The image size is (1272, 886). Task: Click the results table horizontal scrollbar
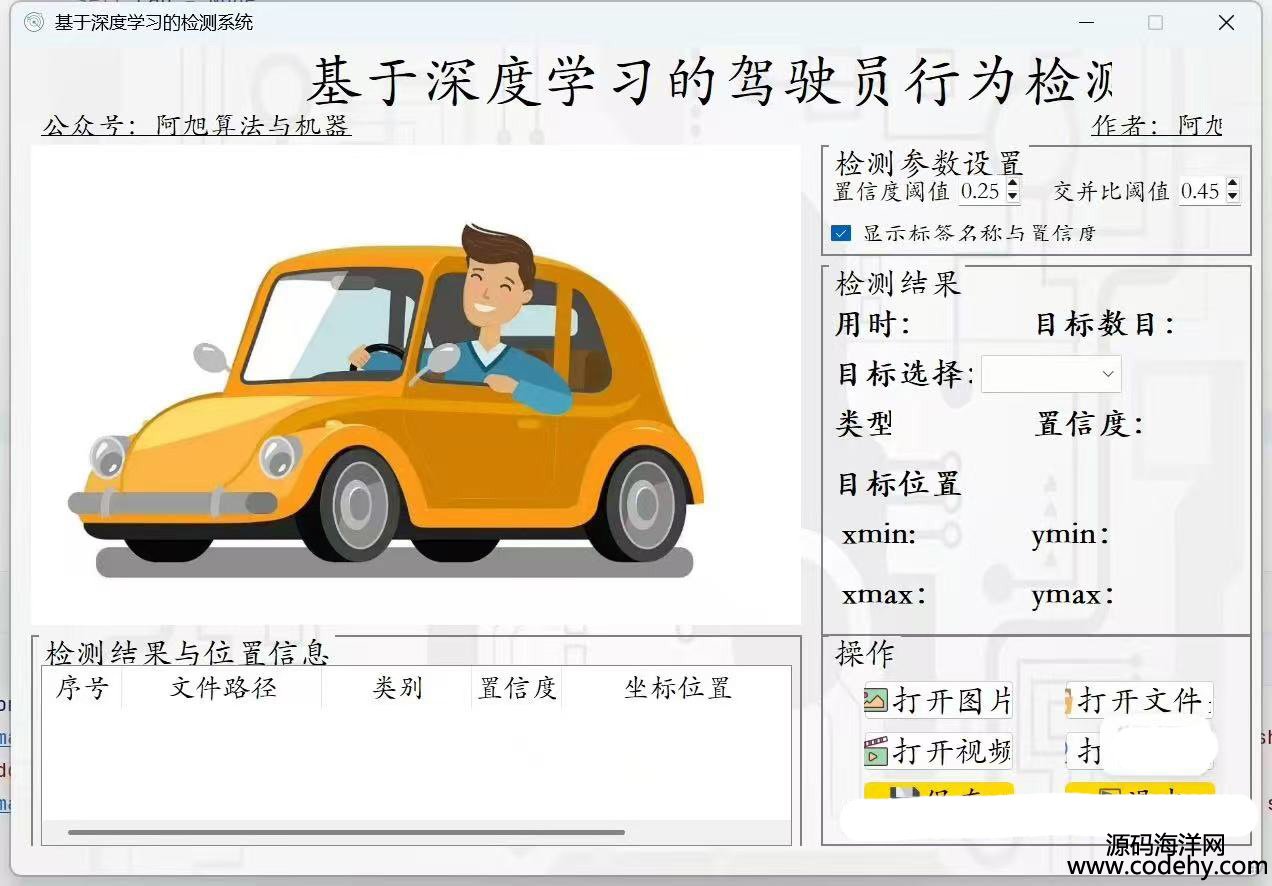coord(346,832)
